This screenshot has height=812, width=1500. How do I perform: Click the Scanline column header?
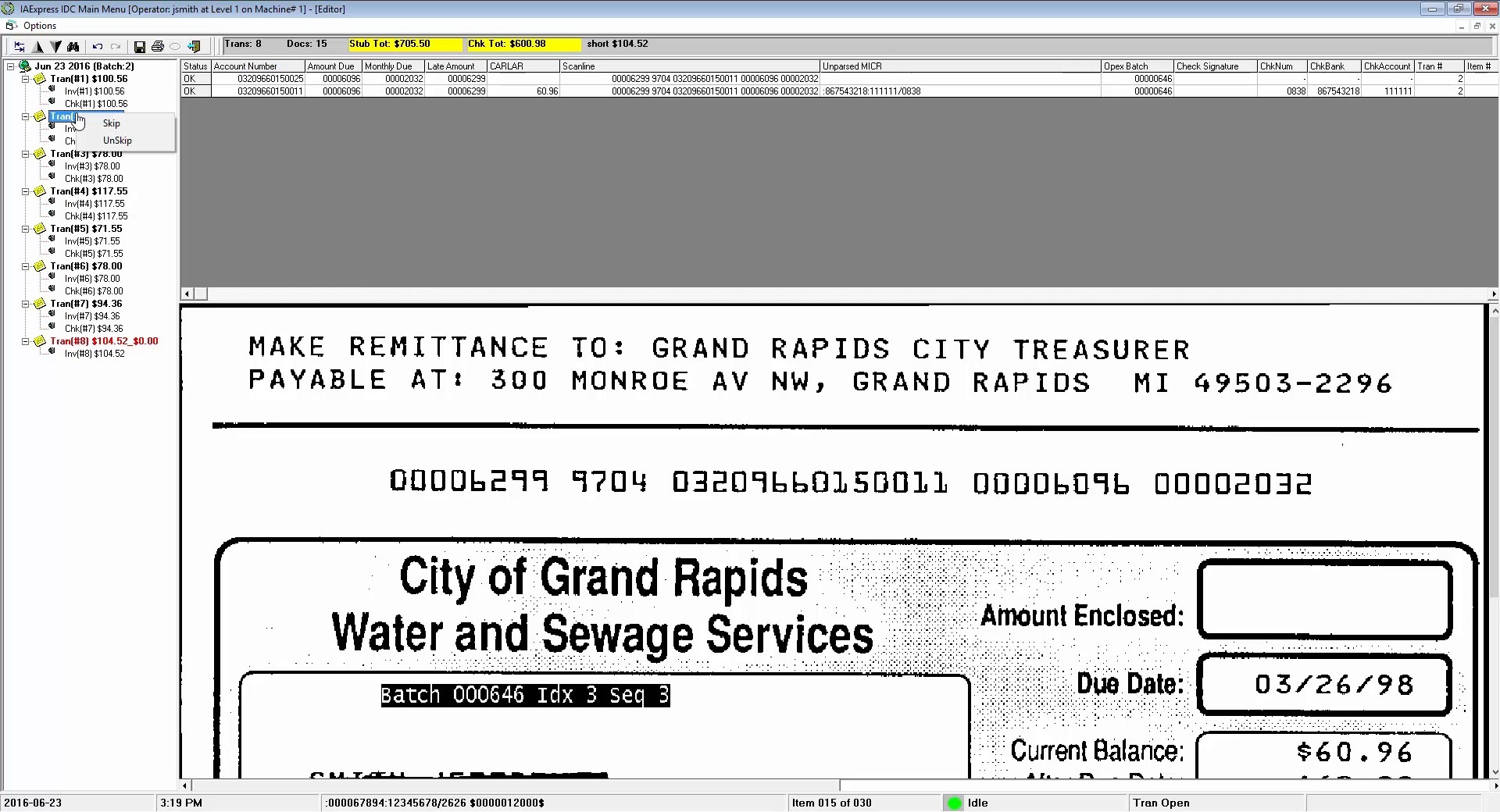pyautogui.click(x=690, y=66)
